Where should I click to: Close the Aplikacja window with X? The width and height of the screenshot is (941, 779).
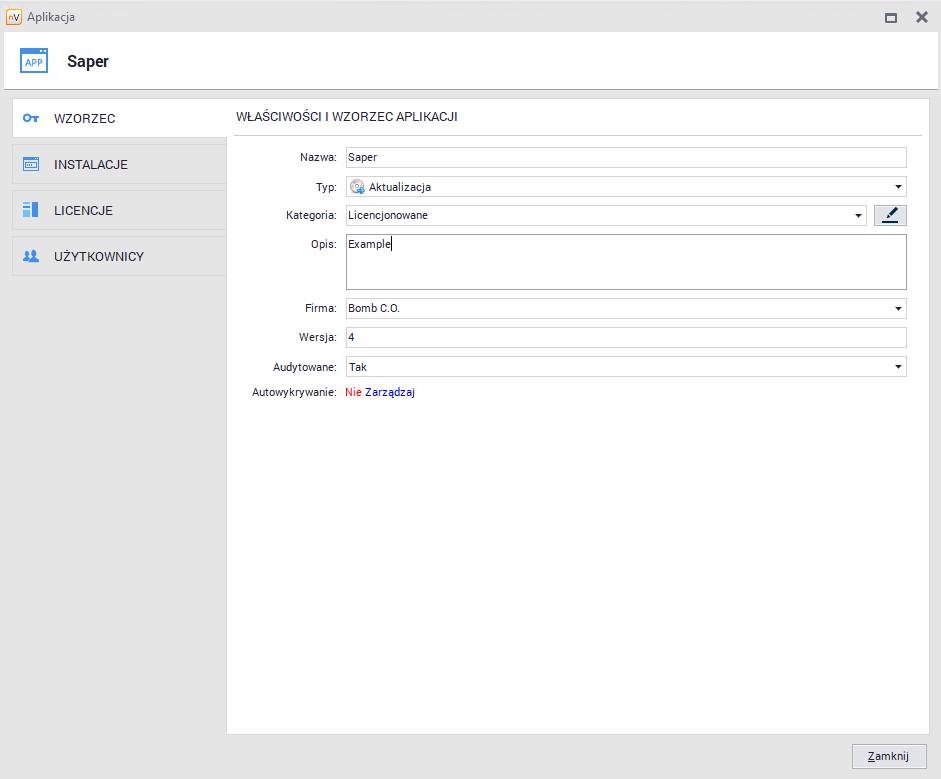point(921,17)
